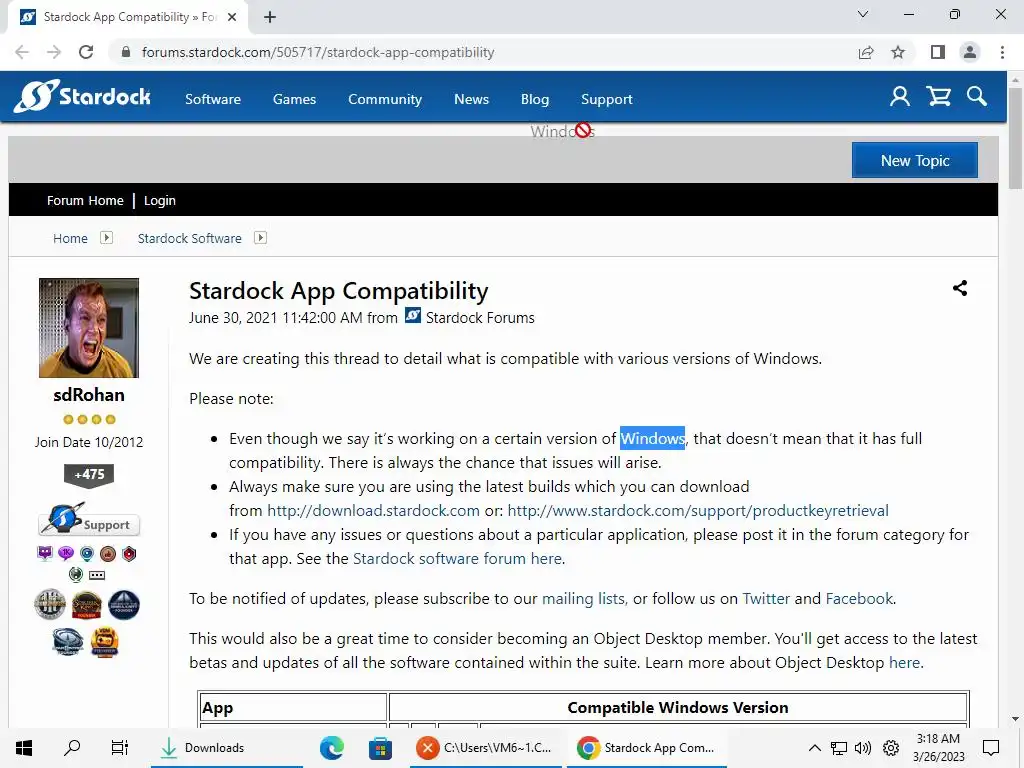
Task: Expand the arrow next to Stardock Software breadcrumb
Action: click(260, 238)
